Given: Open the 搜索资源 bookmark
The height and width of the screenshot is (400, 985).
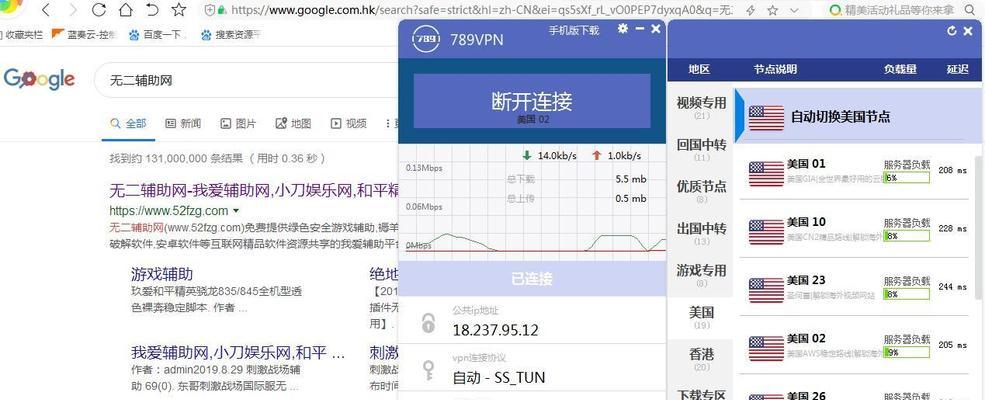Looking at the screenshot, I should click(x=231, y=35).
